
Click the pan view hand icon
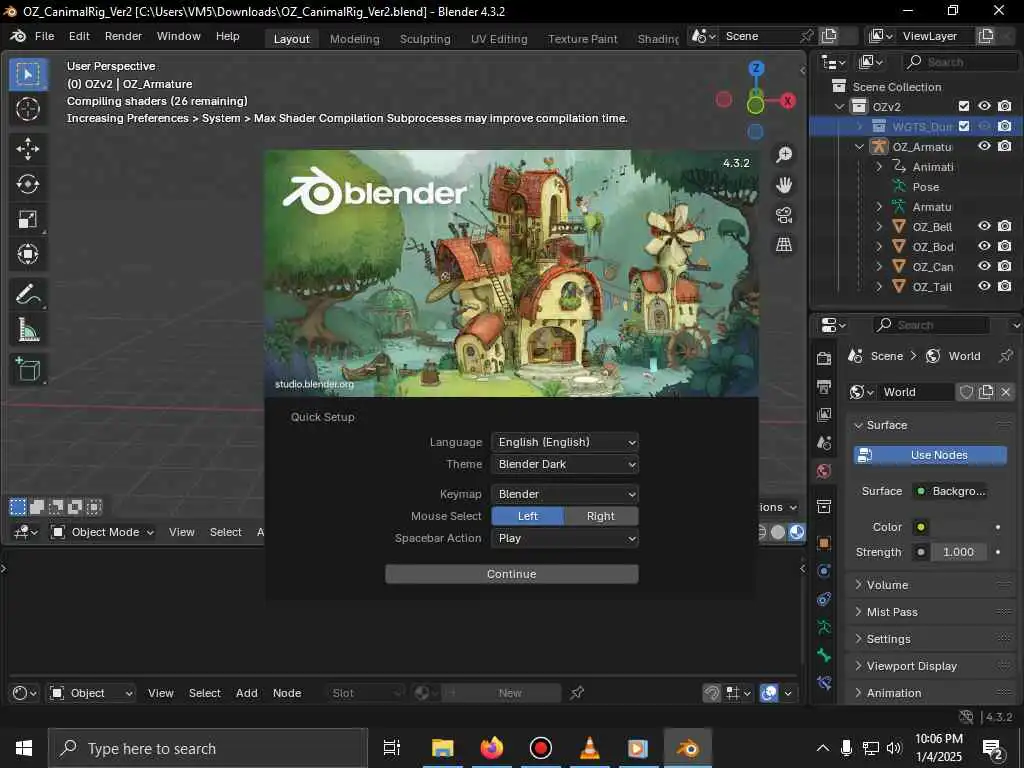point(784,185)
